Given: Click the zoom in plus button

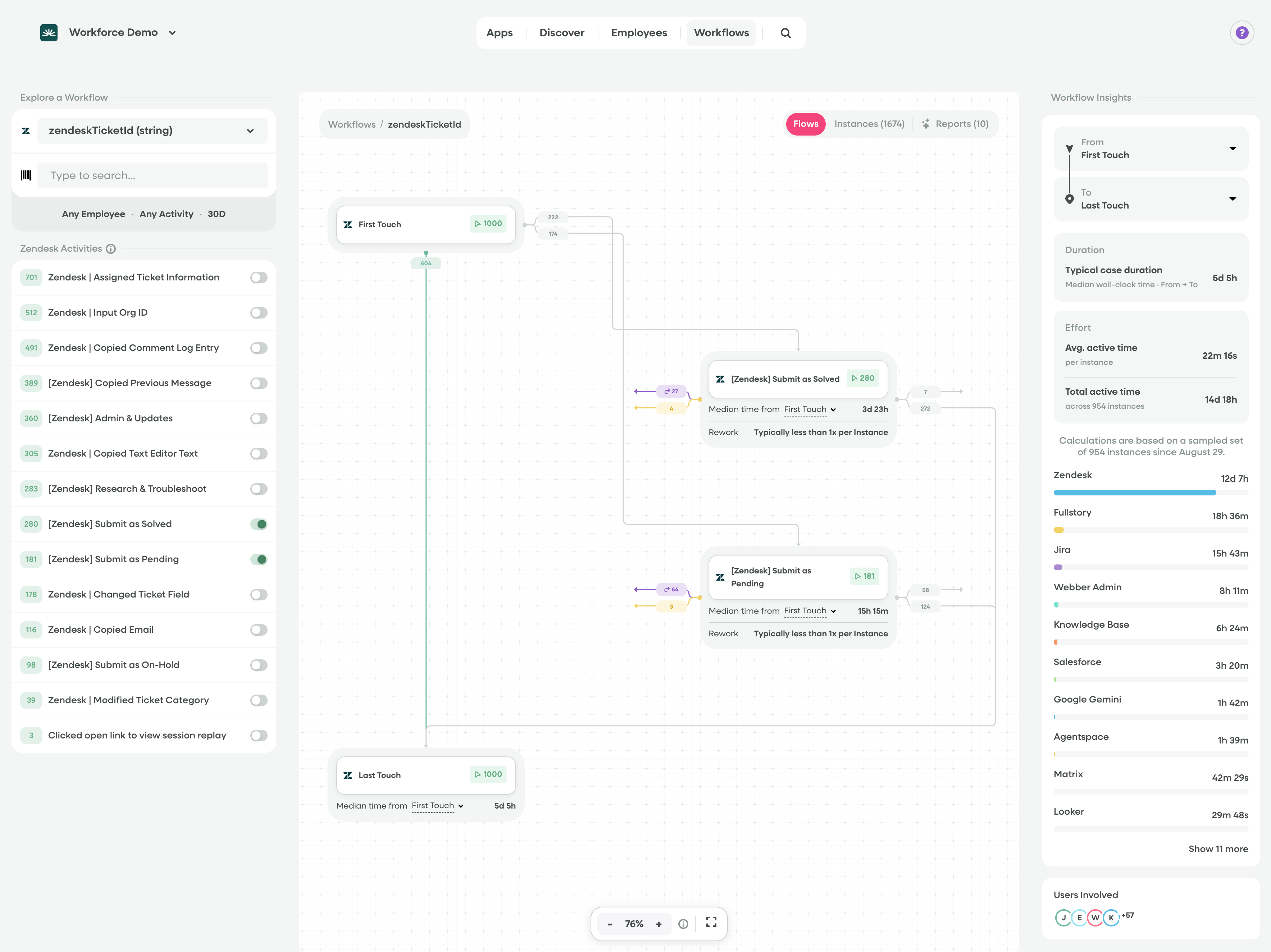Looking at the screenshot, I should 659,924.
